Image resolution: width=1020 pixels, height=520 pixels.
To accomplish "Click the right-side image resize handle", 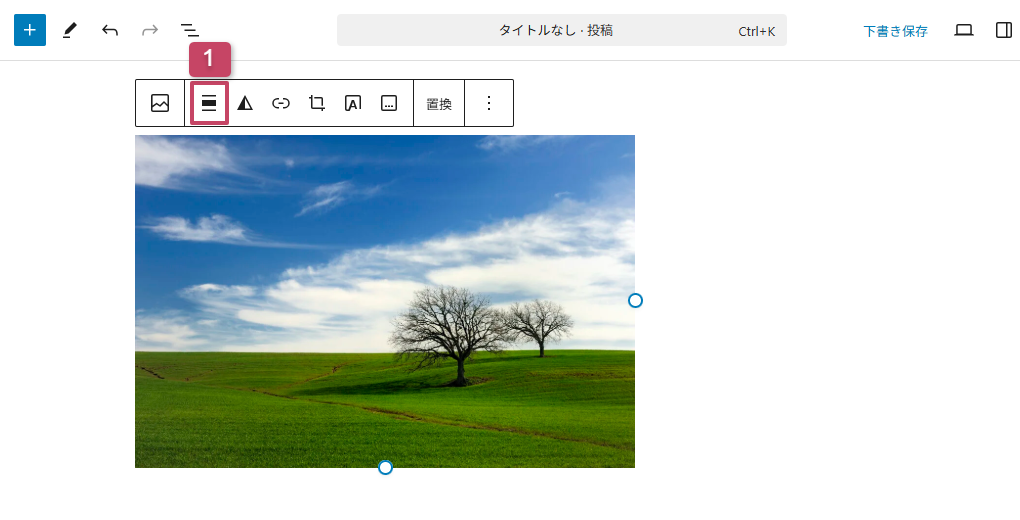I will point(635,300).
